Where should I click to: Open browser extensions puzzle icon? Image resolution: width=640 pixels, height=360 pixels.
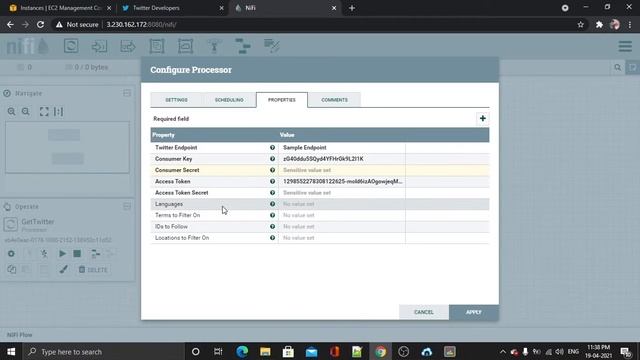[x=599, y=25]
